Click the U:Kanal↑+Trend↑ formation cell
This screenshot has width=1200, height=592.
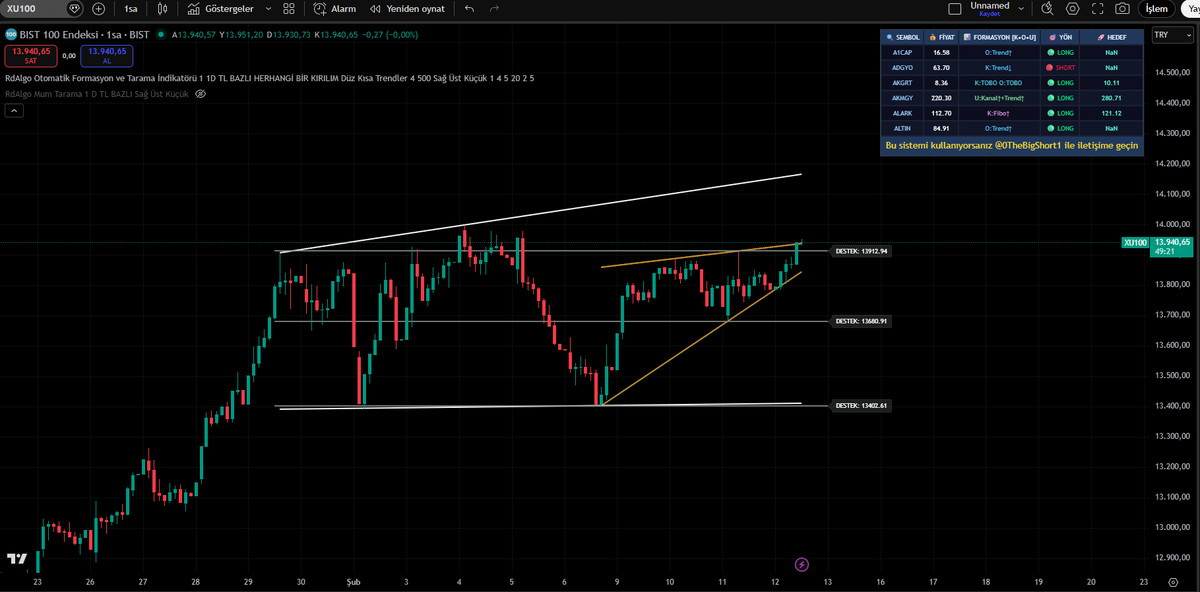(999, 98)
